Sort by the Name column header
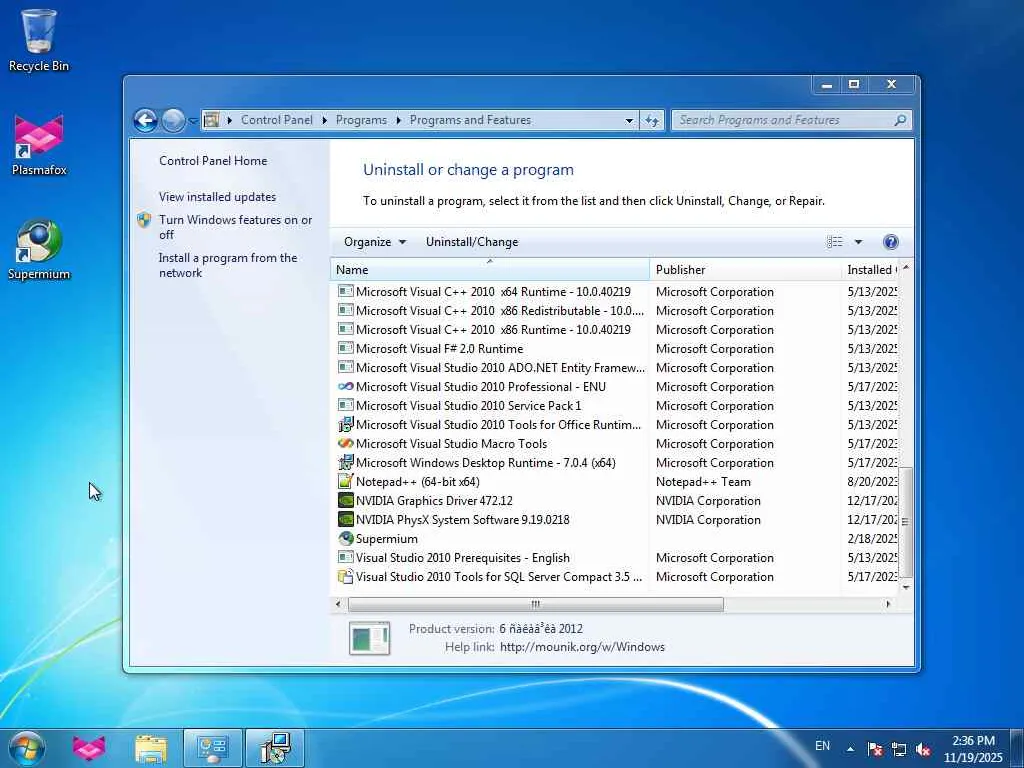The height and width of the screenshot is (768, 1024). tap(490, 270)
